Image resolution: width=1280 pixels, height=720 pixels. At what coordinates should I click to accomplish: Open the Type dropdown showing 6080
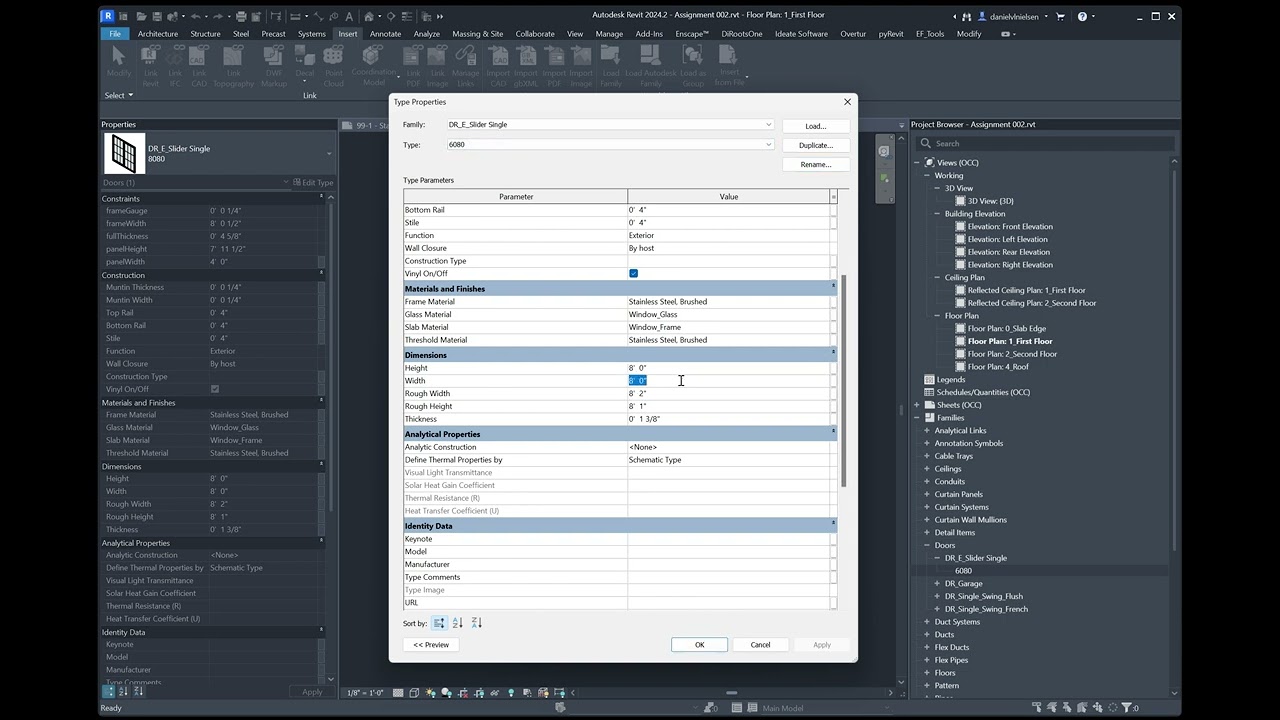tap(768, 145)
